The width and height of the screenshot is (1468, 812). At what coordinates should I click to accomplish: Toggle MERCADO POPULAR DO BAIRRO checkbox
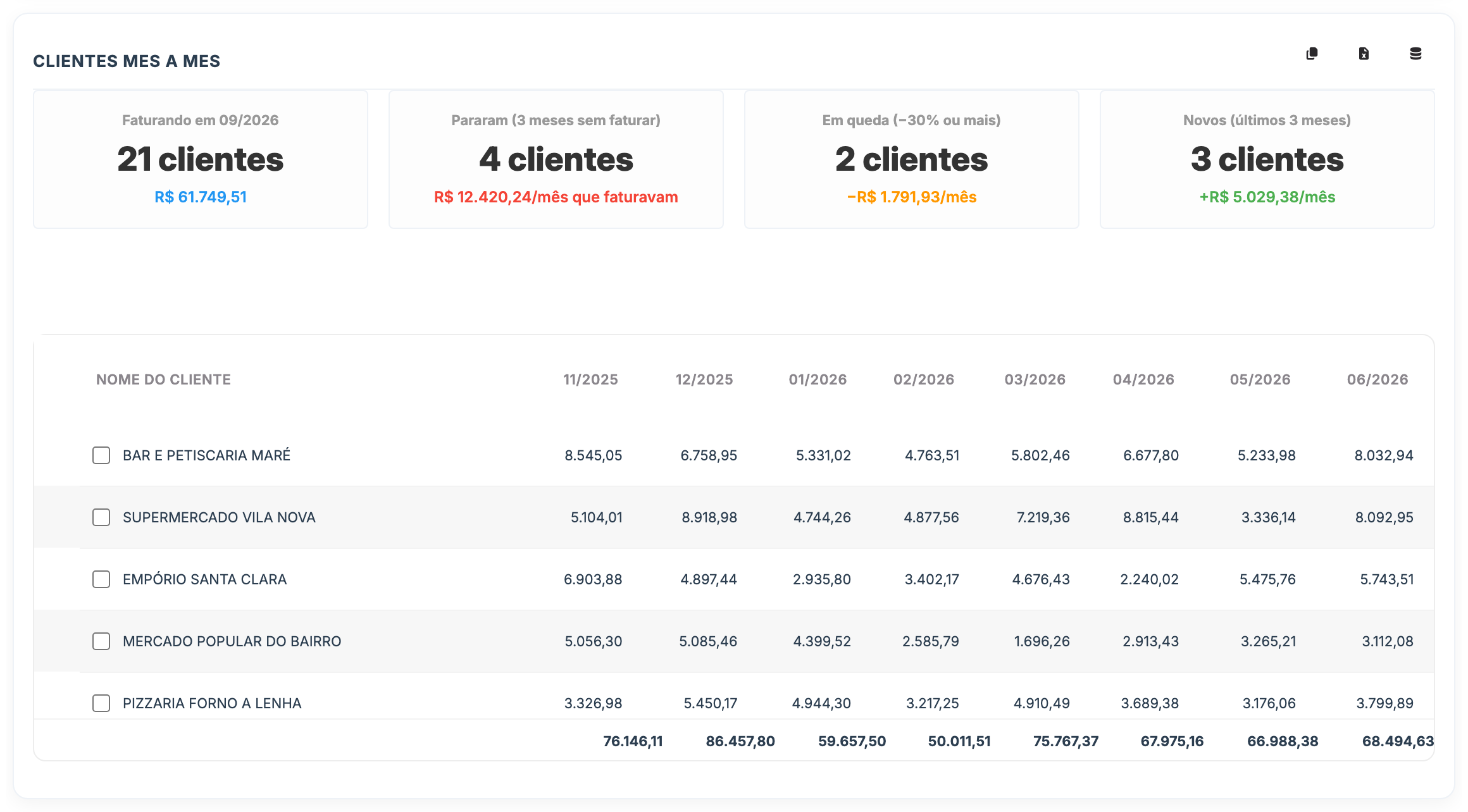pos(101,641)
